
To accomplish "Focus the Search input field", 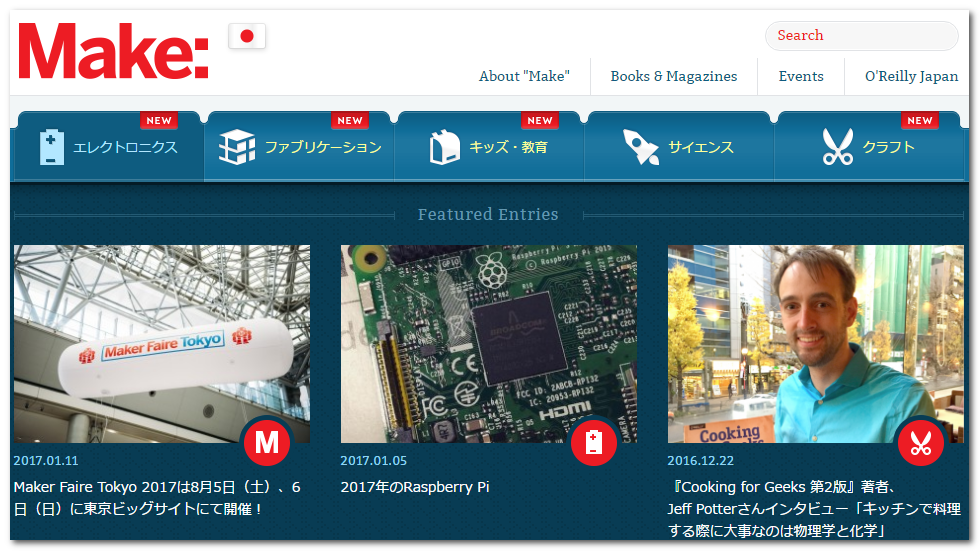I will point(862,36).
